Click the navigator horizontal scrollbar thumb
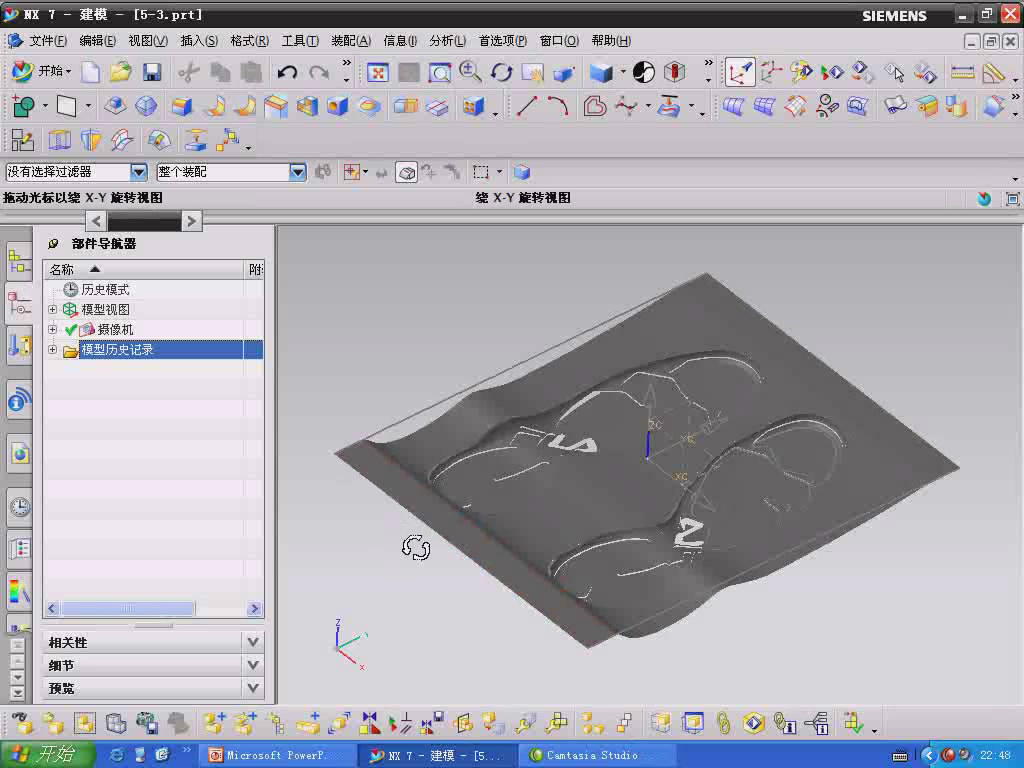This screenshot has height=768, width=1024. click(x=127, y=609)
